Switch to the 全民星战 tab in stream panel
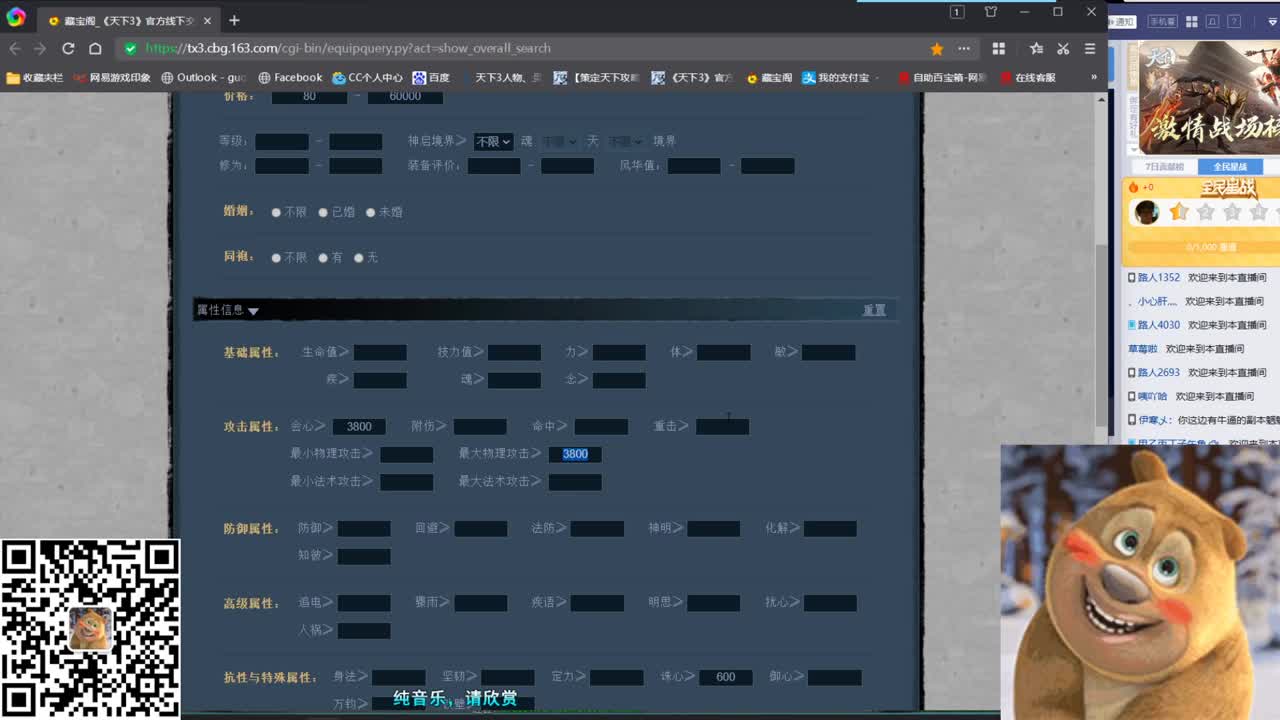The height and width of the screenshot is (720, 1280). (1230, 167)
